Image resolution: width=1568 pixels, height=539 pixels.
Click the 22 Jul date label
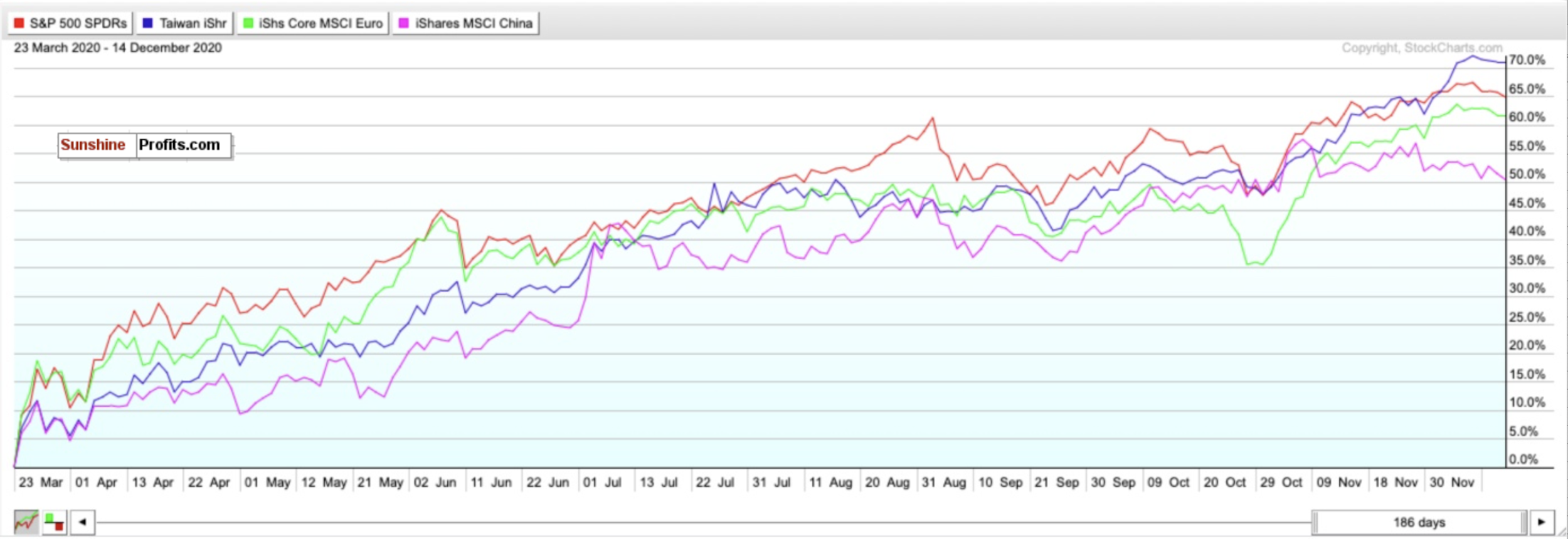pos(715,483)
